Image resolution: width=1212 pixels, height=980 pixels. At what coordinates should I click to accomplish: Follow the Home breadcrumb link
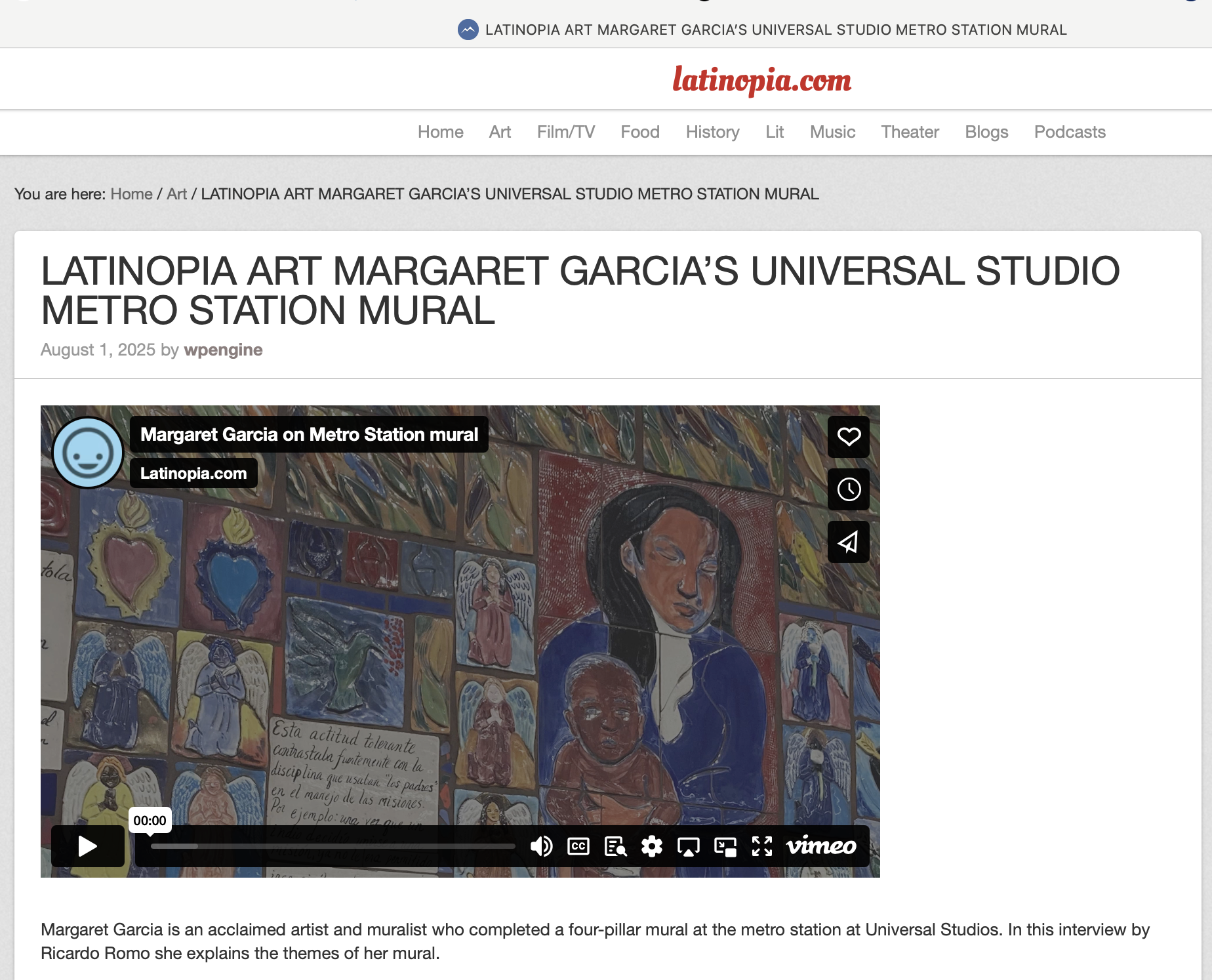point(131,194)
